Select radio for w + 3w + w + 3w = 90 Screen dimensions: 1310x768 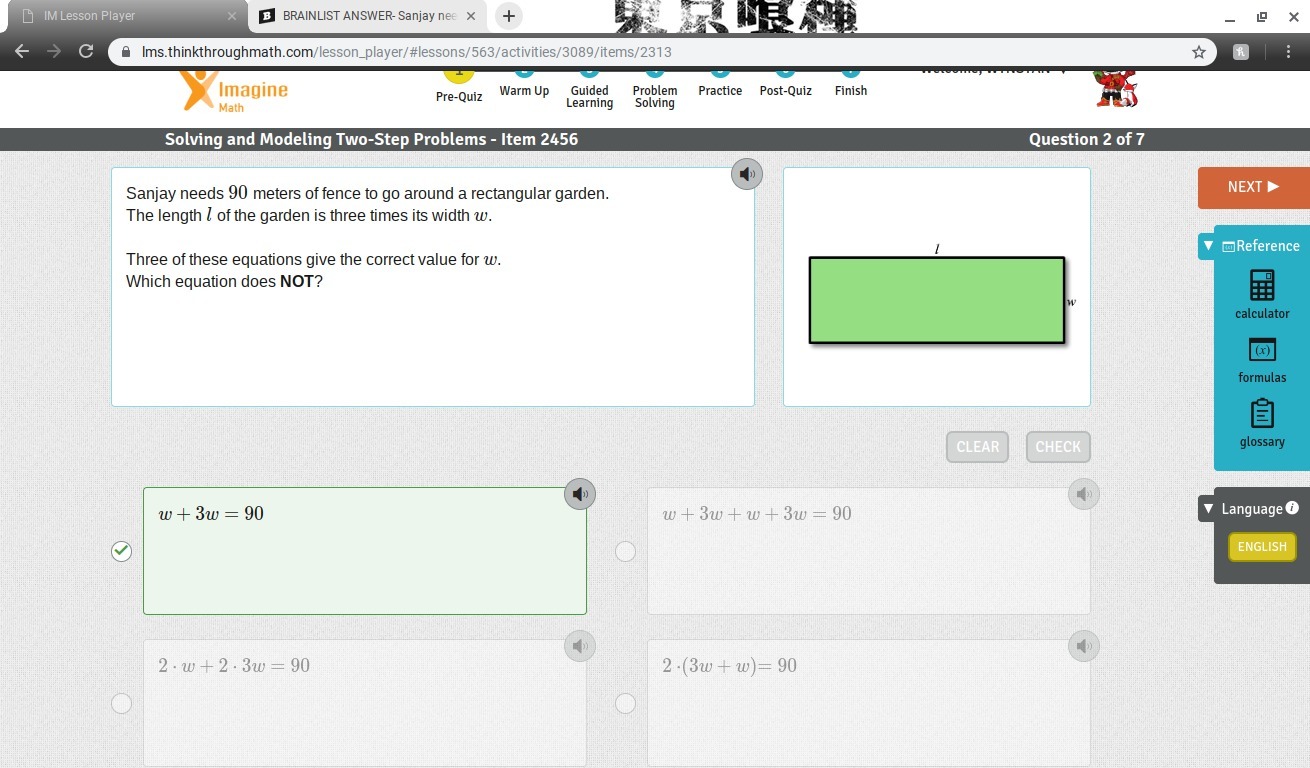[625, 551]
